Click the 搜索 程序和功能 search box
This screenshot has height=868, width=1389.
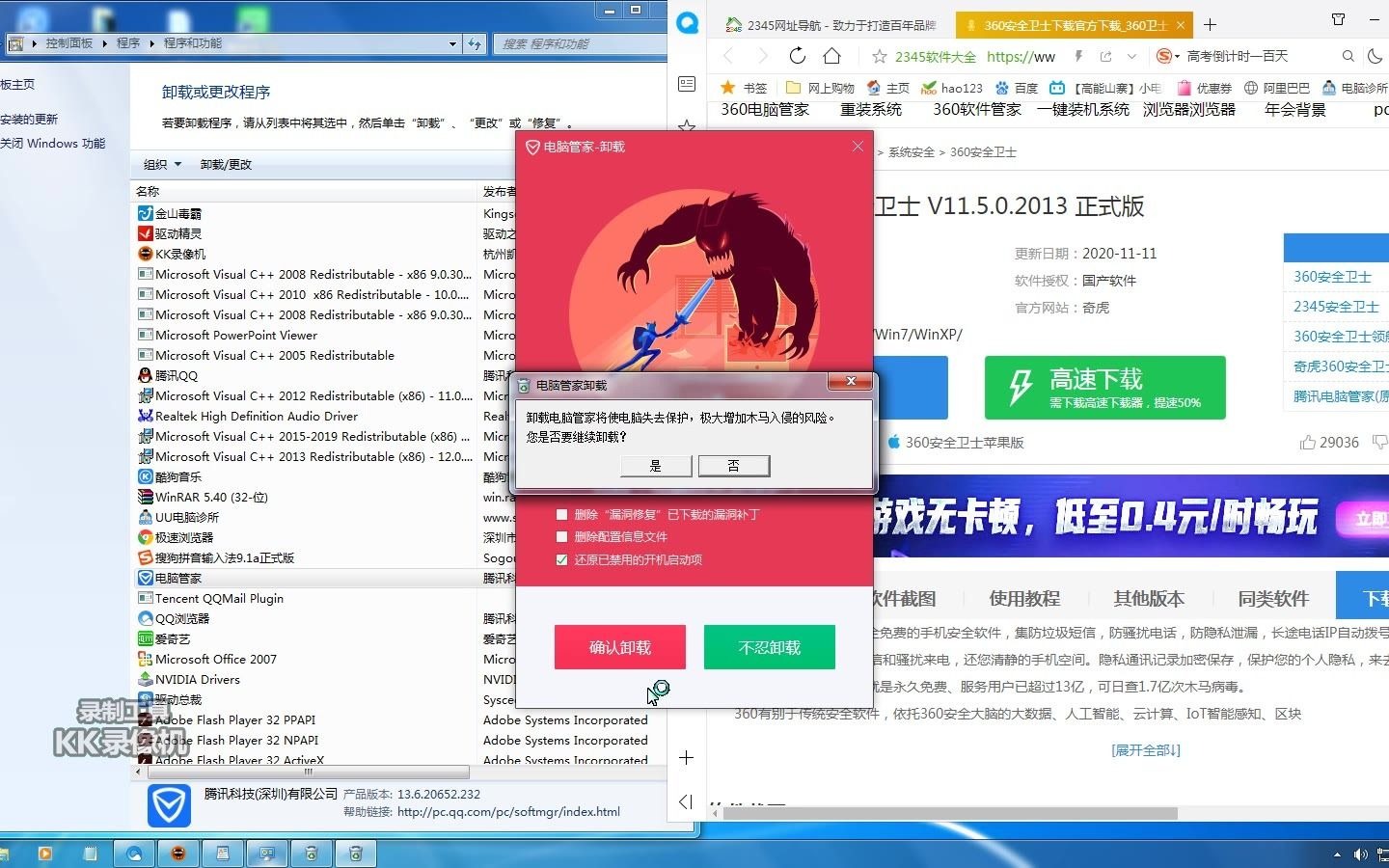(x=579, y=43)
